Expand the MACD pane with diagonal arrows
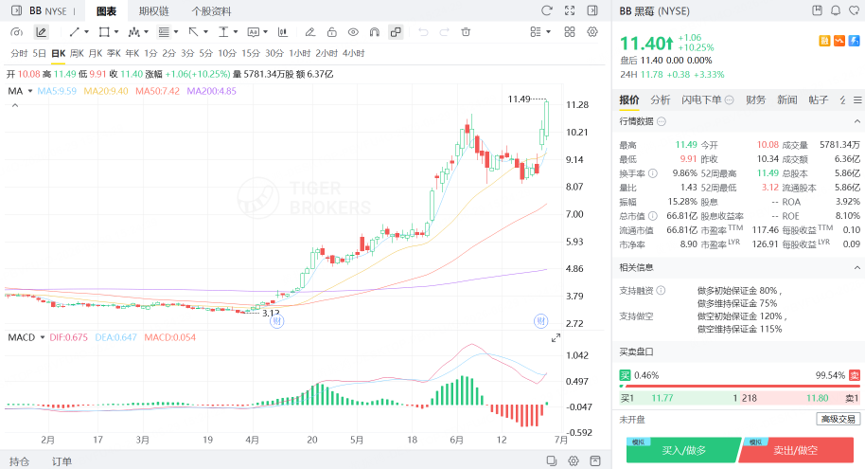 click(x=556, y=338)
